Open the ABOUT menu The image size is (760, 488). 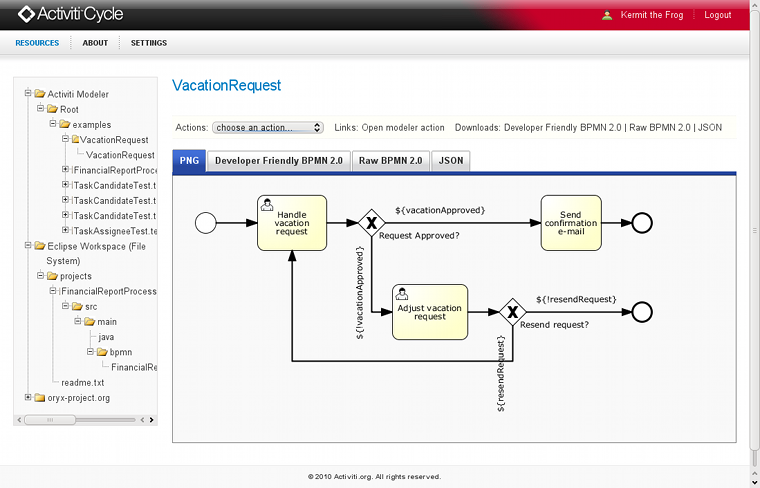[x=95, y=43]
